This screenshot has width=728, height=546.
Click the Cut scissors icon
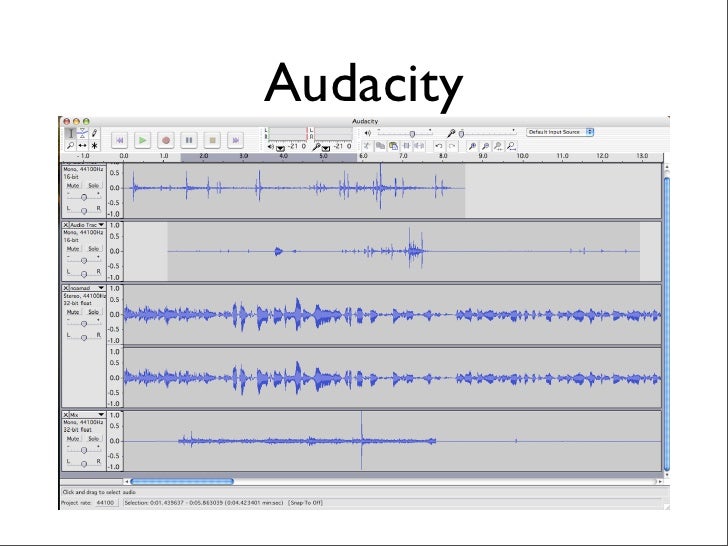click(x=367, y=146)
